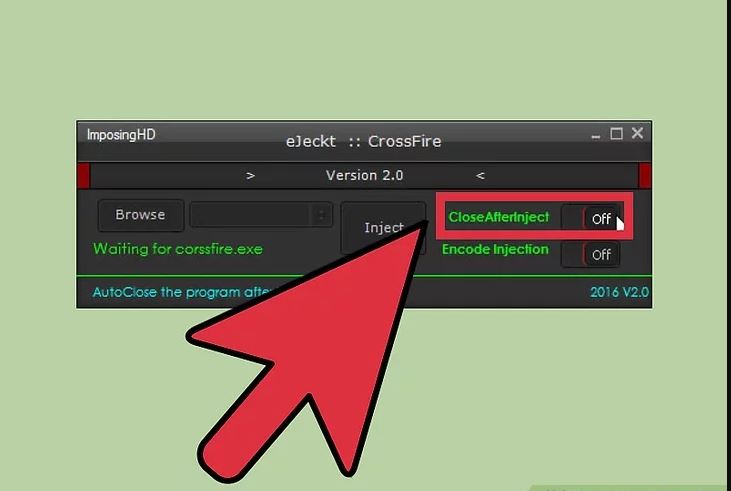Click the 2016 V2.0 text in the footer
The image size is (731, 491).
(x=620, y=292)
